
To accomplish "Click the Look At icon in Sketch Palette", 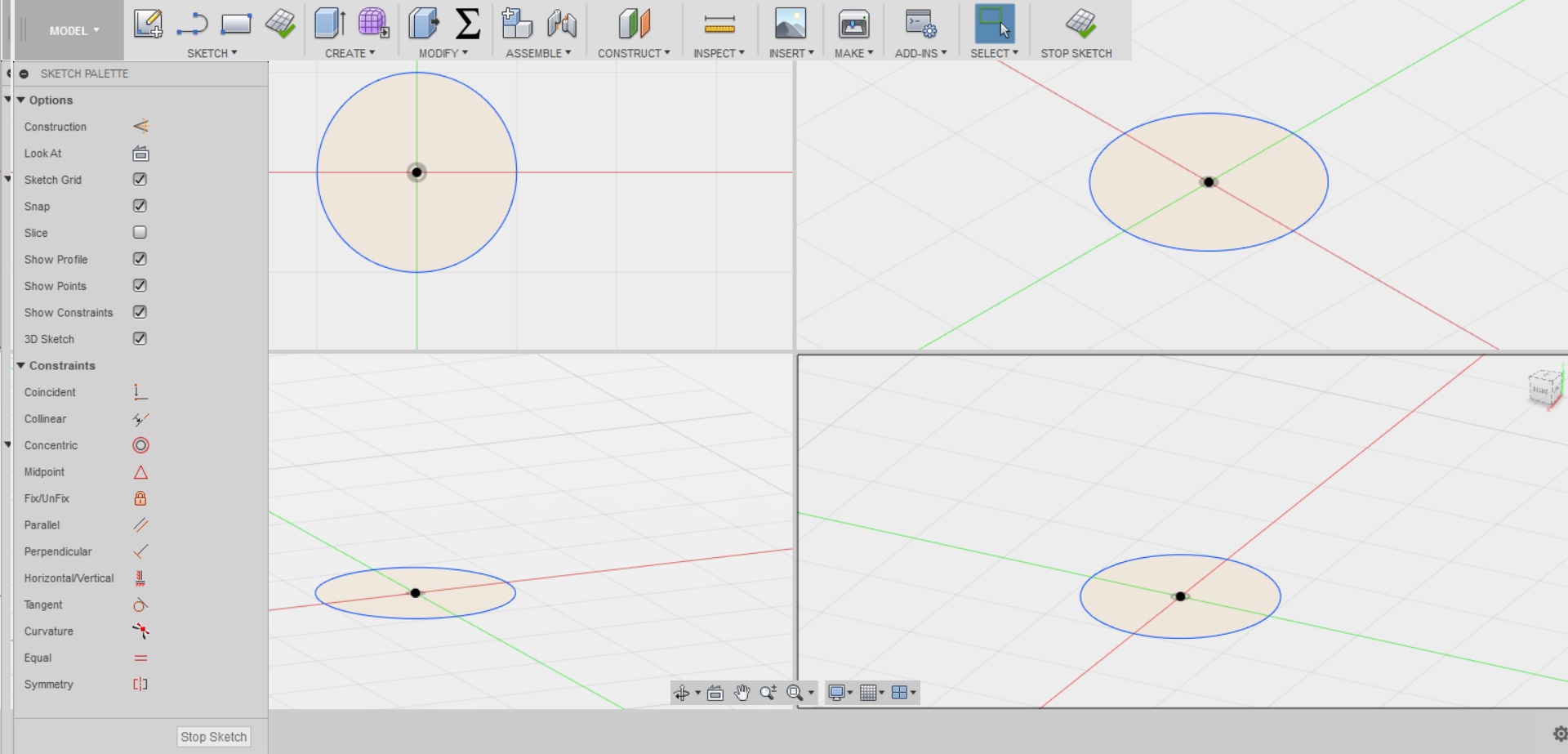I will click(x=140, y=153).
